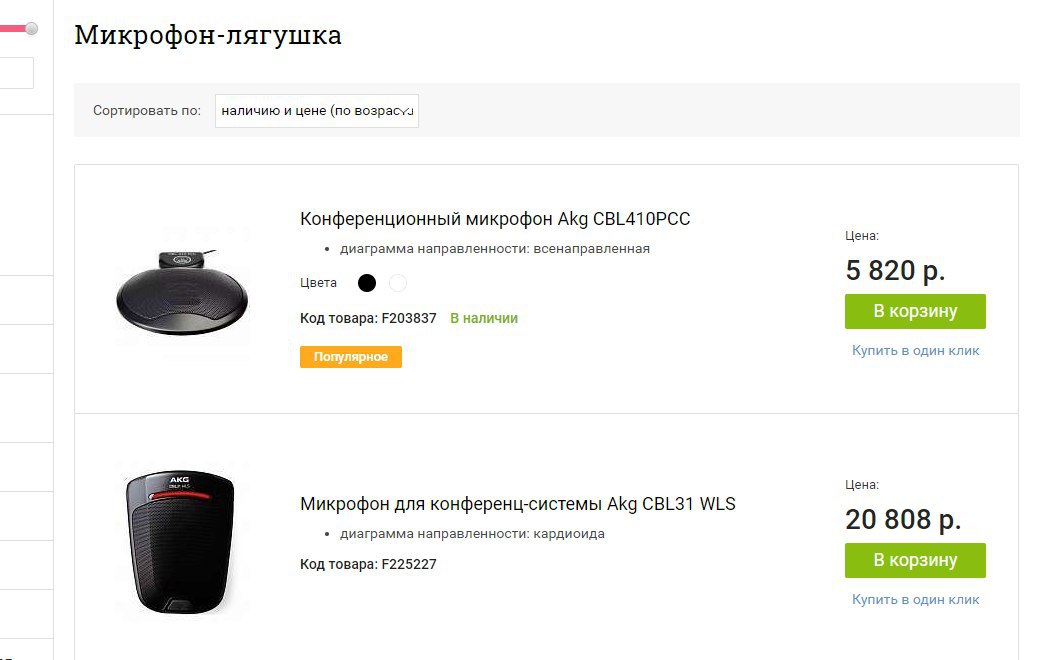
Task: Click the orange Популярное badge
Action: point(351,357)
